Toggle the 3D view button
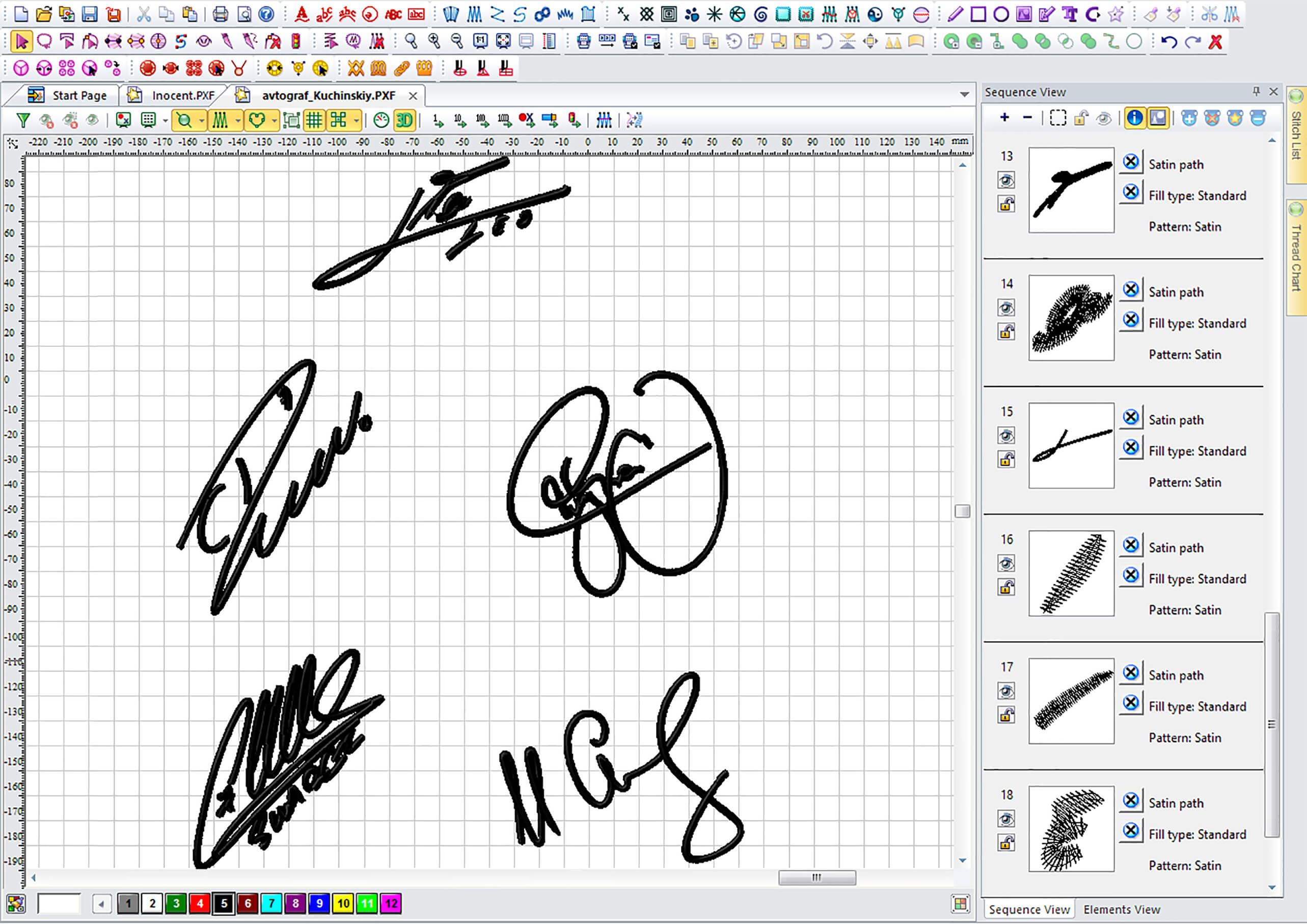 (404, 120)
